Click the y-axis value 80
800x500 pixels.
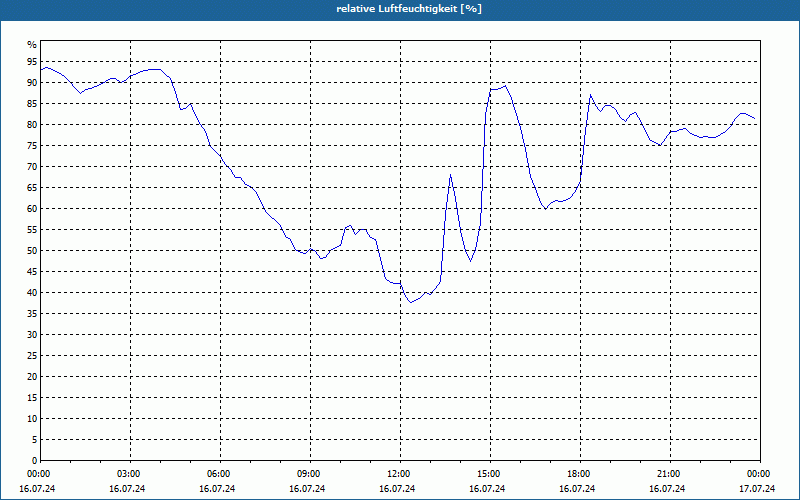pos(32,124)
